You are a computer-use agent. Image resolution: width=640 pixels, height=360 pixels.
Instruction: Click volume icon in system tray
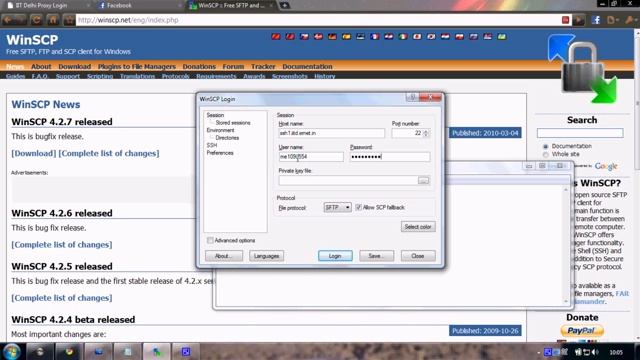click(595, 352)
